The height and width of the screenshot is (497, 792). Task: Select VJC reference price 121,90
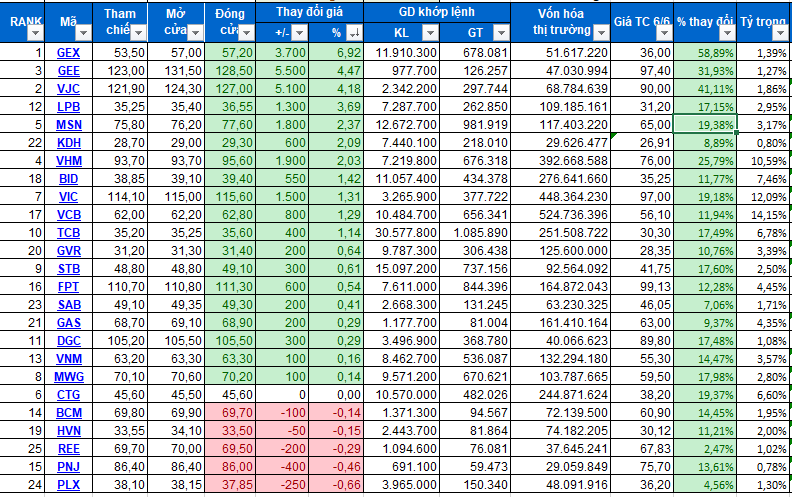tap(120, 89)
